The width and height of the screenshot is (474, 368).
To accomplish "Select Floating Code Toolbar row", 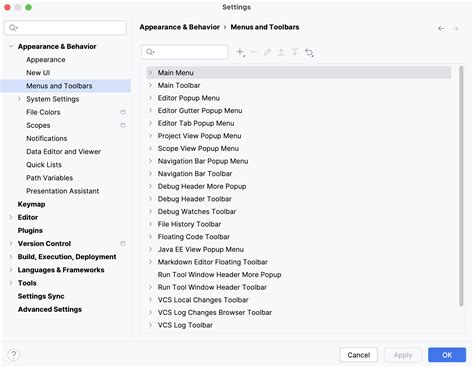I will point(298,237).
